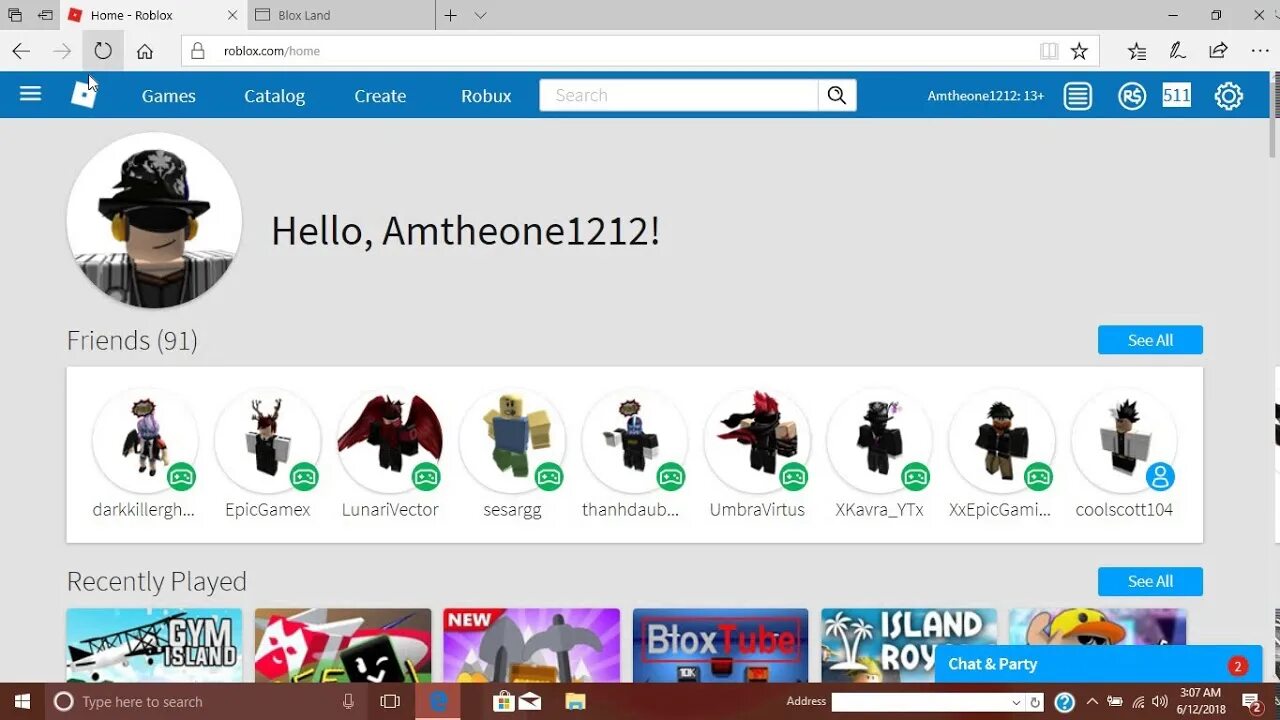Open friend darkkillergh... avatar
The height and width of the screenshot is (720, 1280).
[145, 441]
